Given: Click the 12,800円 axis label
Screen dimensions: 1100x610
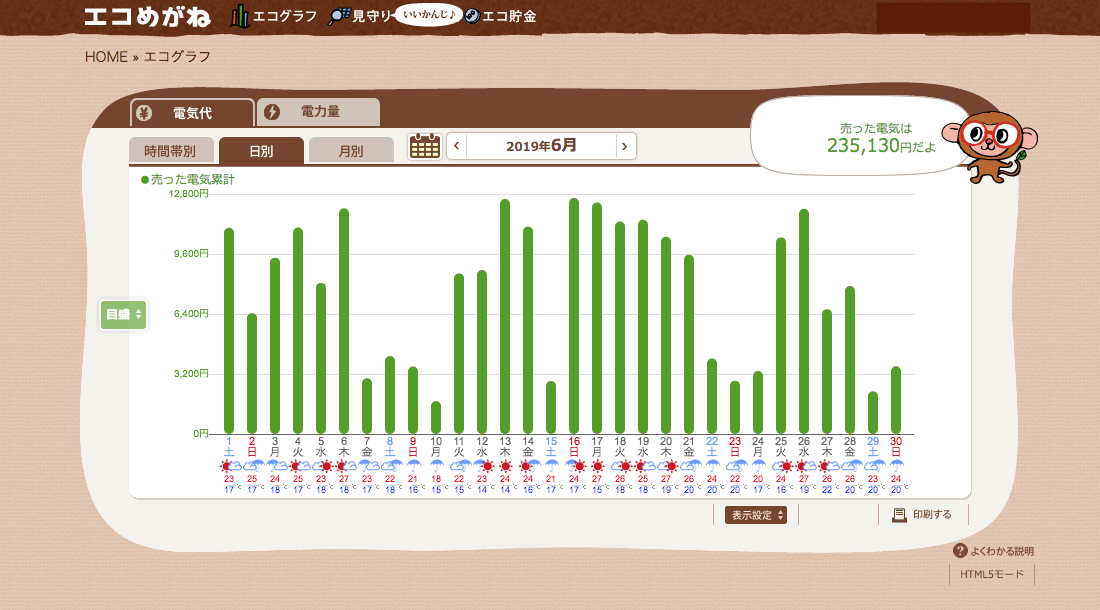Looking at the screenshot, I should (189, 194).
